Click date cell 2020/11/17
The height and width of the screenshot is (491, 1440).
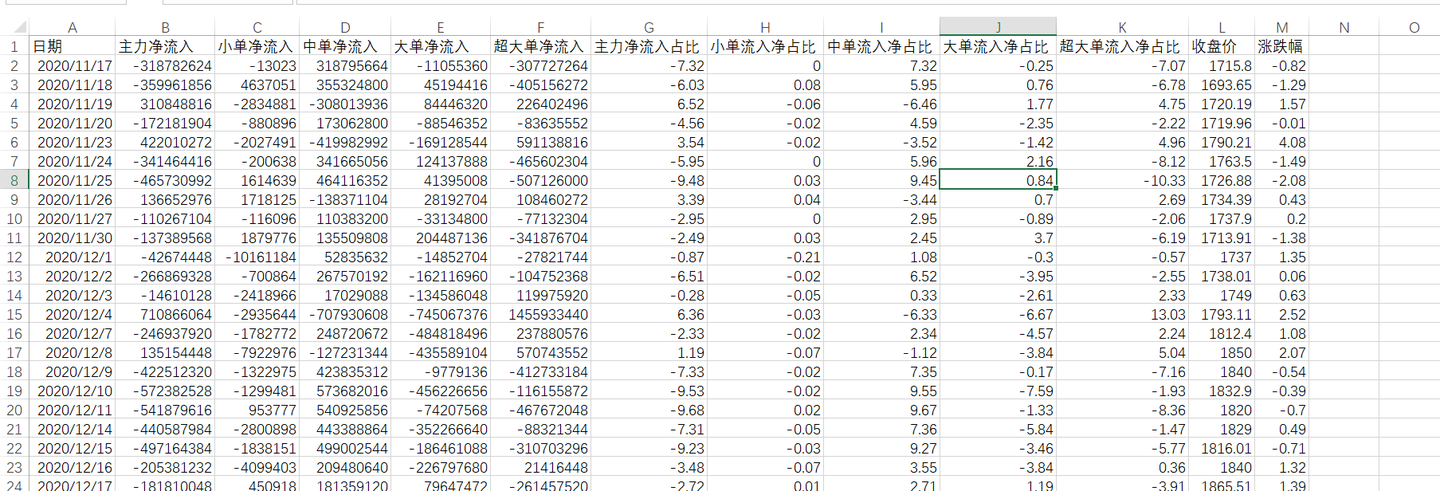[x=73, y=65]
